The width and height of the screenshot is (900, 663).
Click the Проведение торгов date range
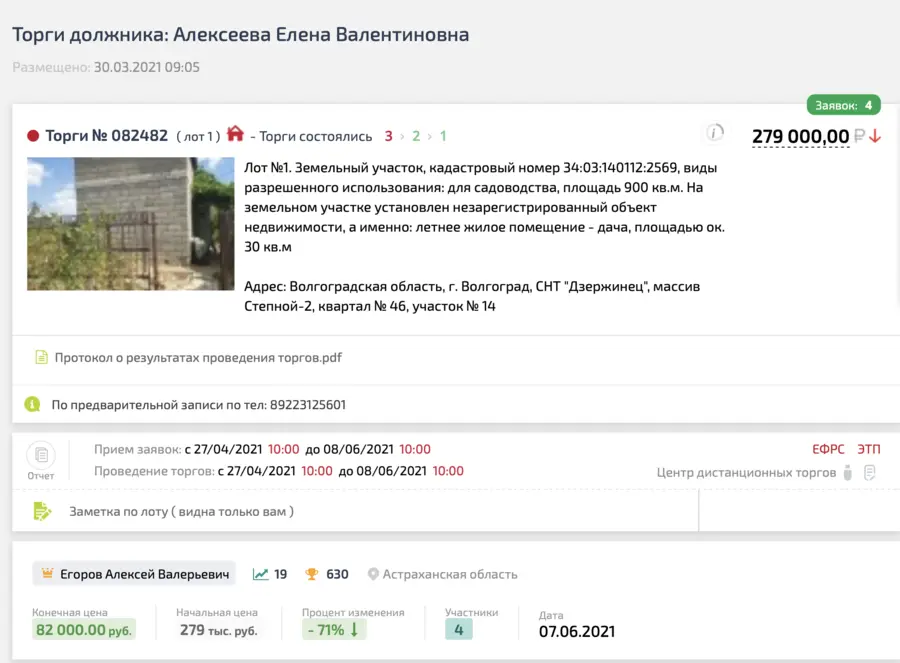tap(279, 471)
